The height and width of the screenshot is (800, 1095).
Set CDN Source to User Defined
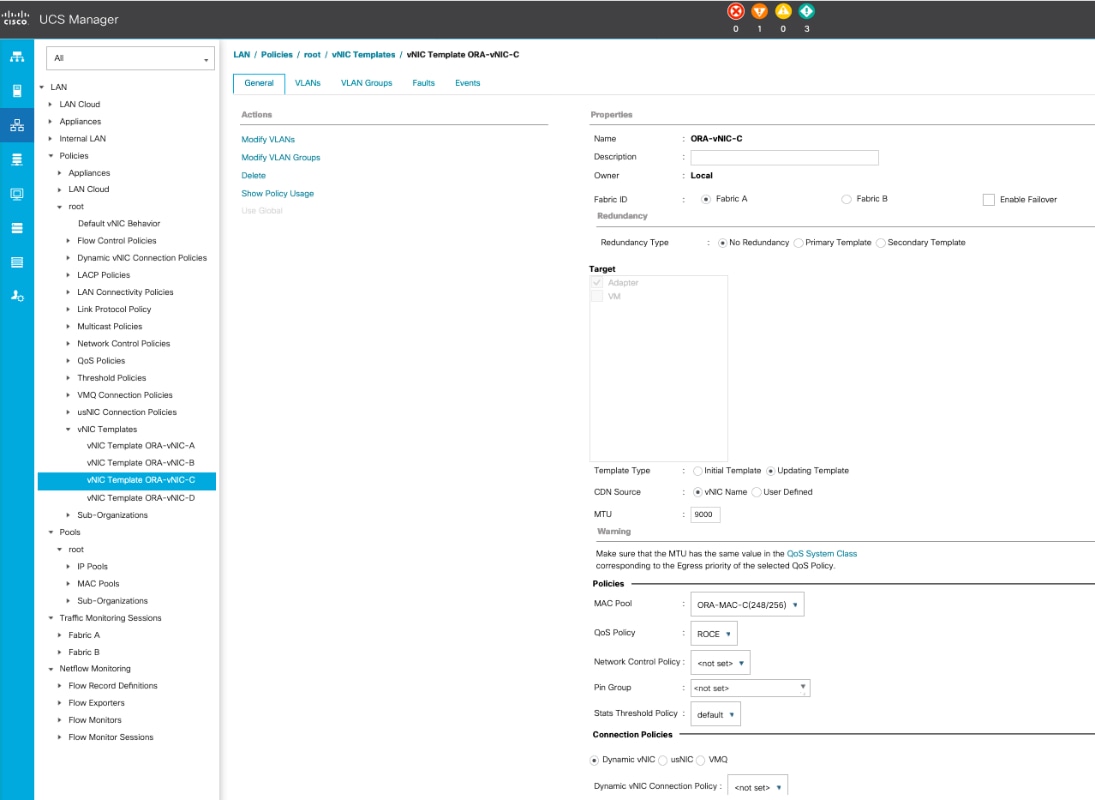(756, 492)
